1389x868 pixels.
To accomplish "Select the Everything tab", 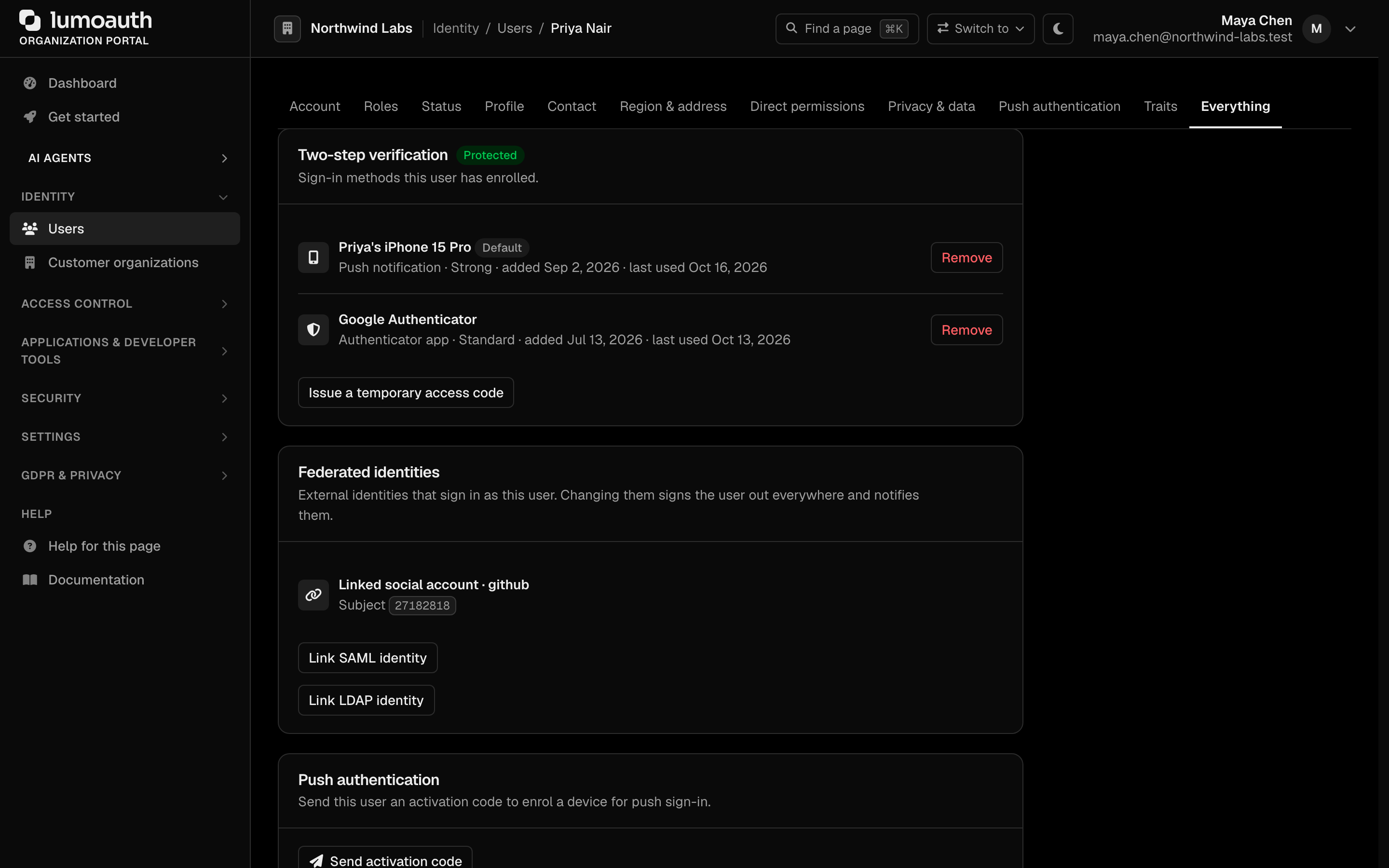I will click(1235, 106).
